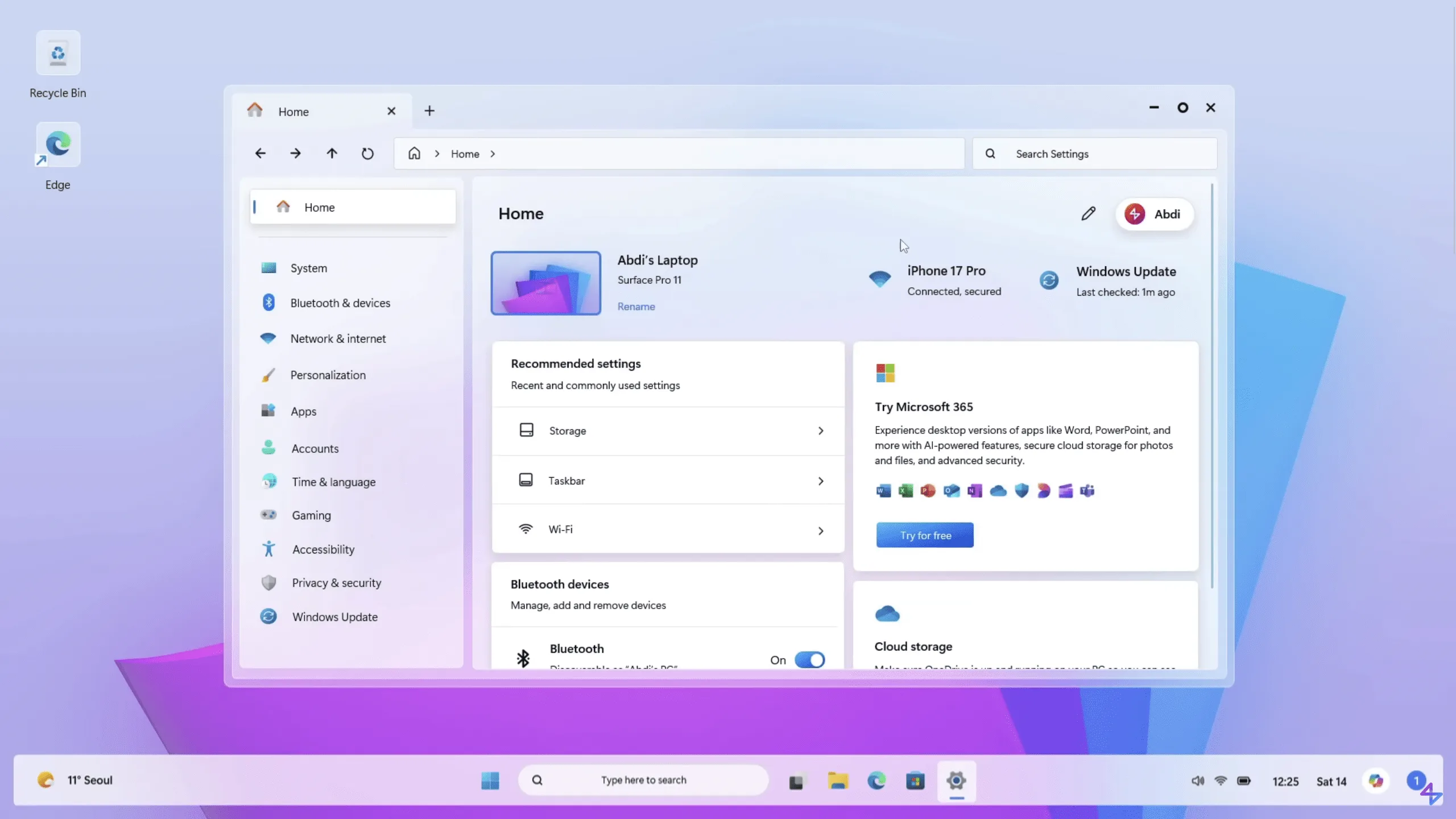Click the Try for free button
The height and width of the screenshot is (819, 1456).
(x=925, y=535)
